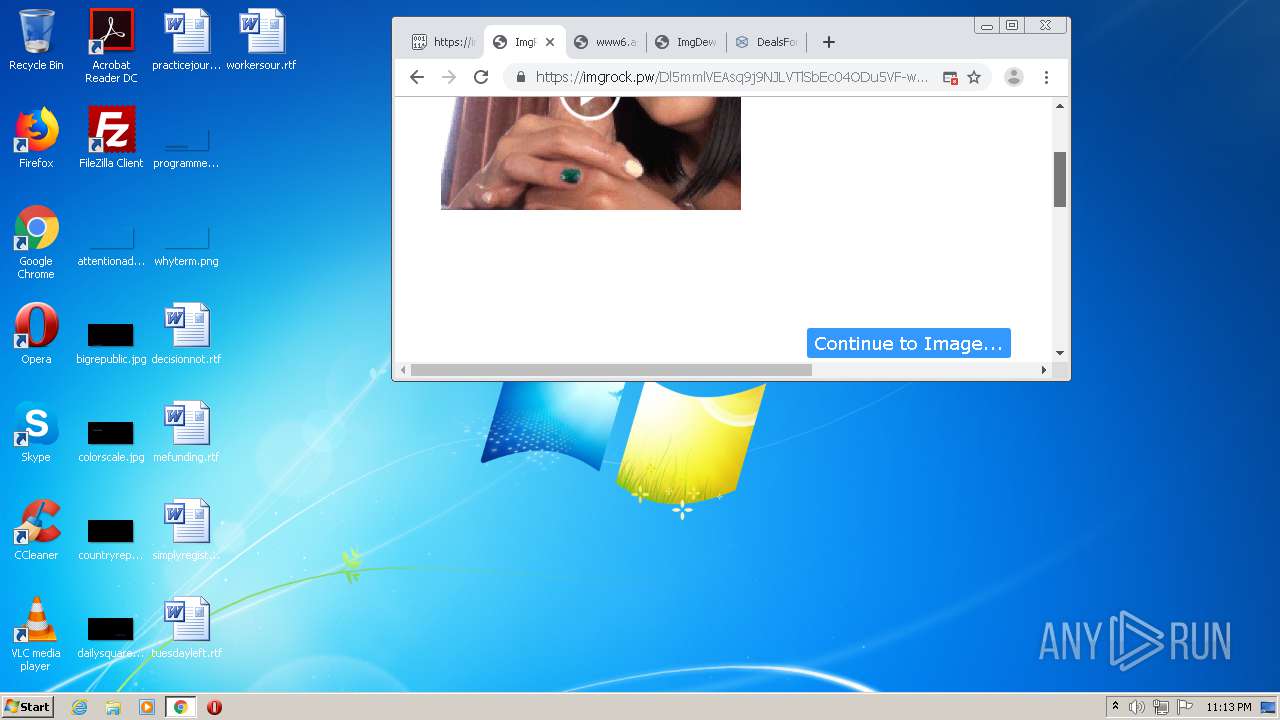
Task: Select dailysquare image file
Action: (111, 636)
